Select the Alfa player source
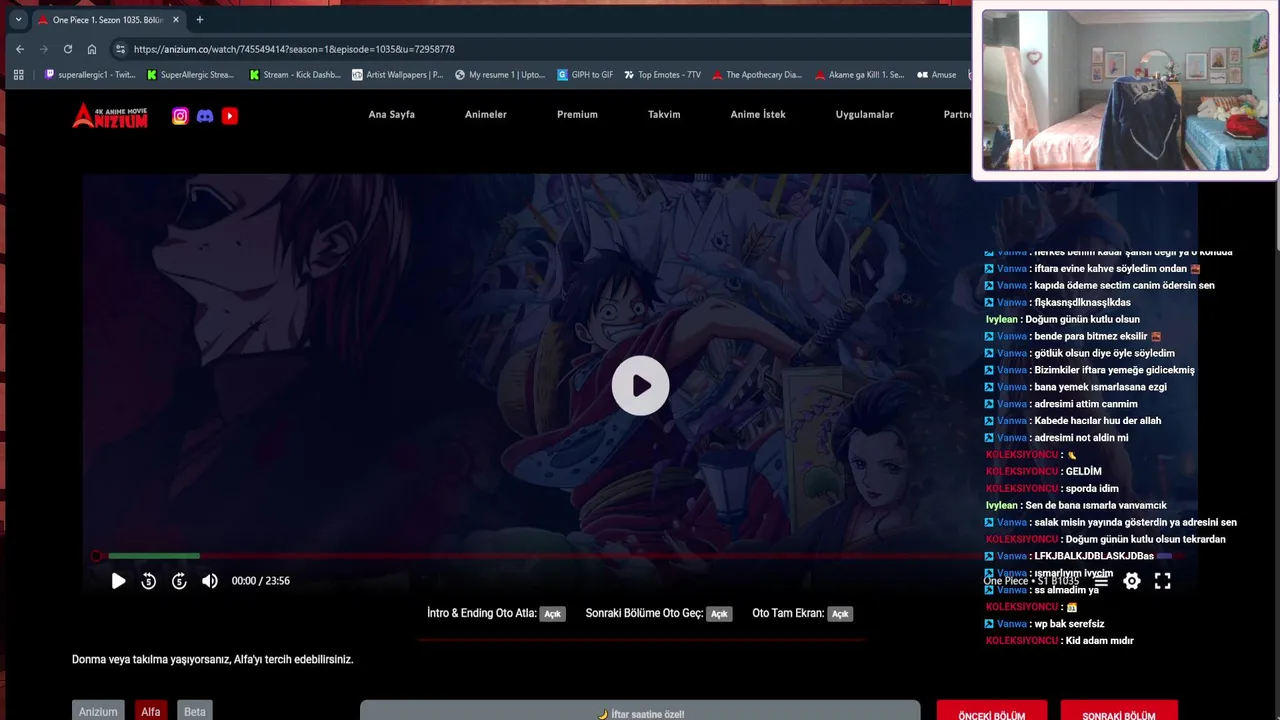1280x720 pixels. [x=151, y=711]
